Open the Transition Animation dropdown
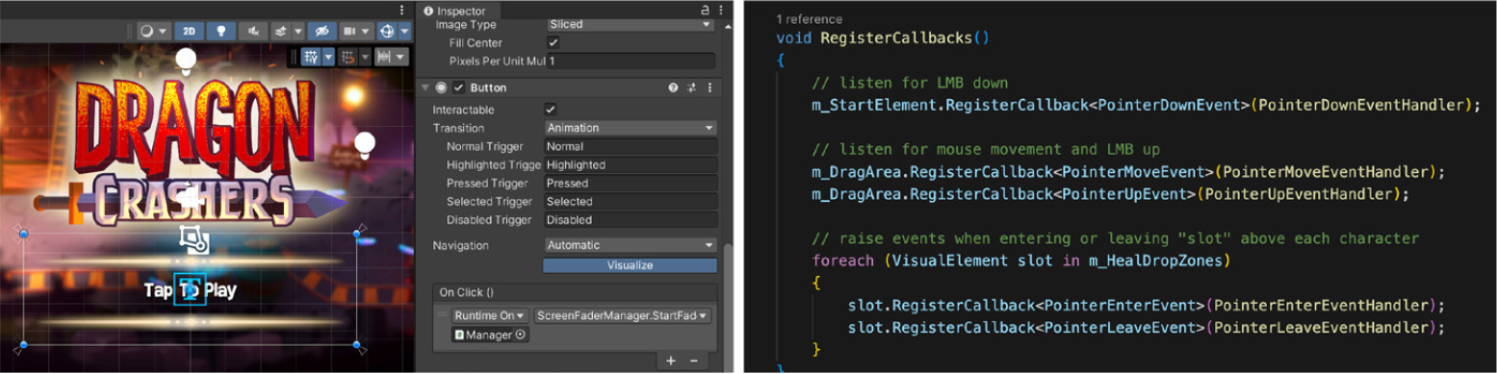The height and width of the screenshot is (374, 1497). pos(630,128)
